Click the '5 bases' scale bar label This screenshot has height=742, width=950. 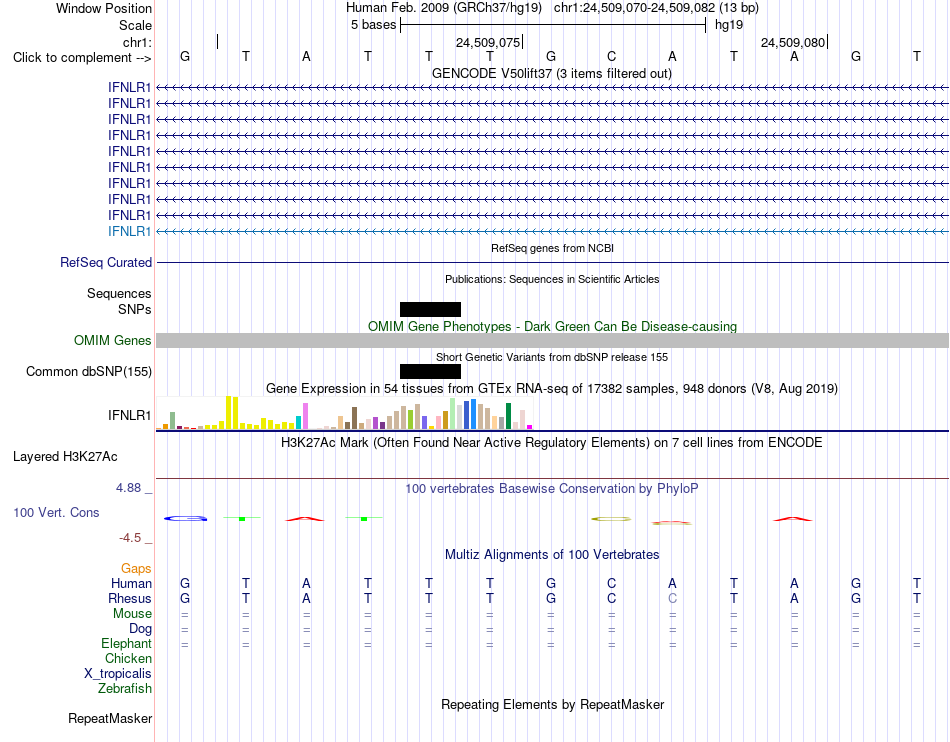coord(373,25)
